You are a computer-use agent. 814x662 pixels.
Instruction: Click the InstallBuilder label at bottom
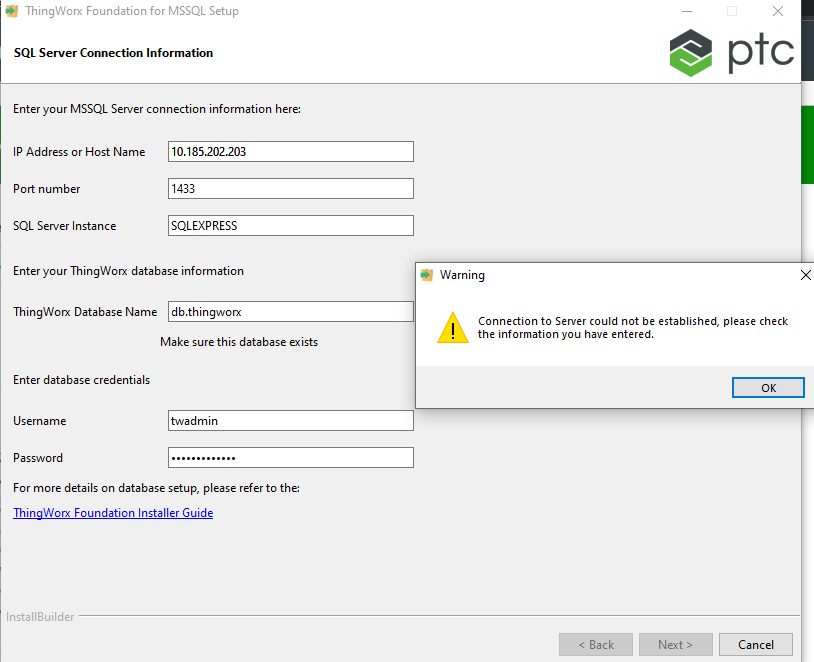(x=39, y=616)
